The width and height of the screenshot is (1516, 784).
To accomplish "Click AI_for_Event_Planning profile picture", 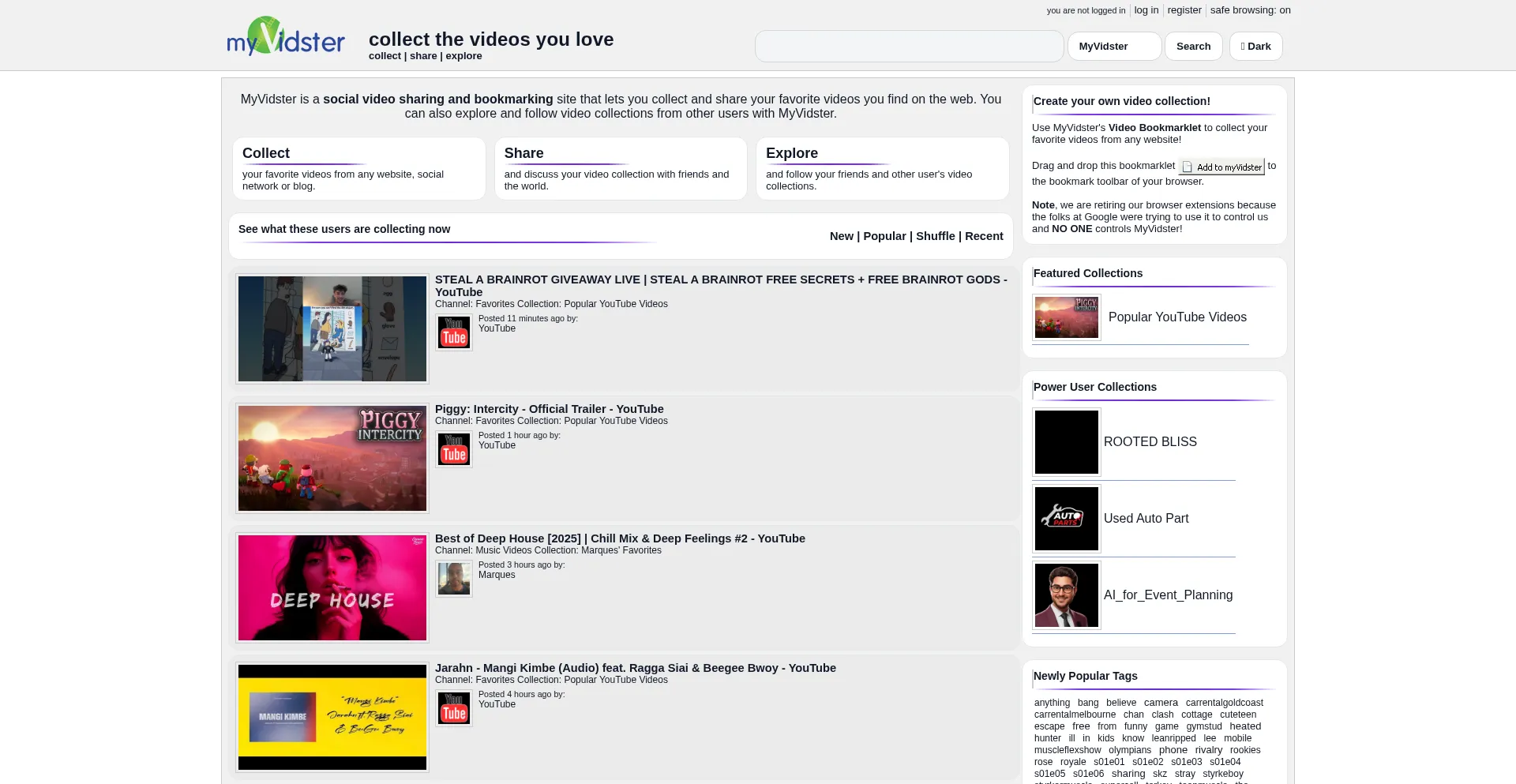I will coord(1066,595).
